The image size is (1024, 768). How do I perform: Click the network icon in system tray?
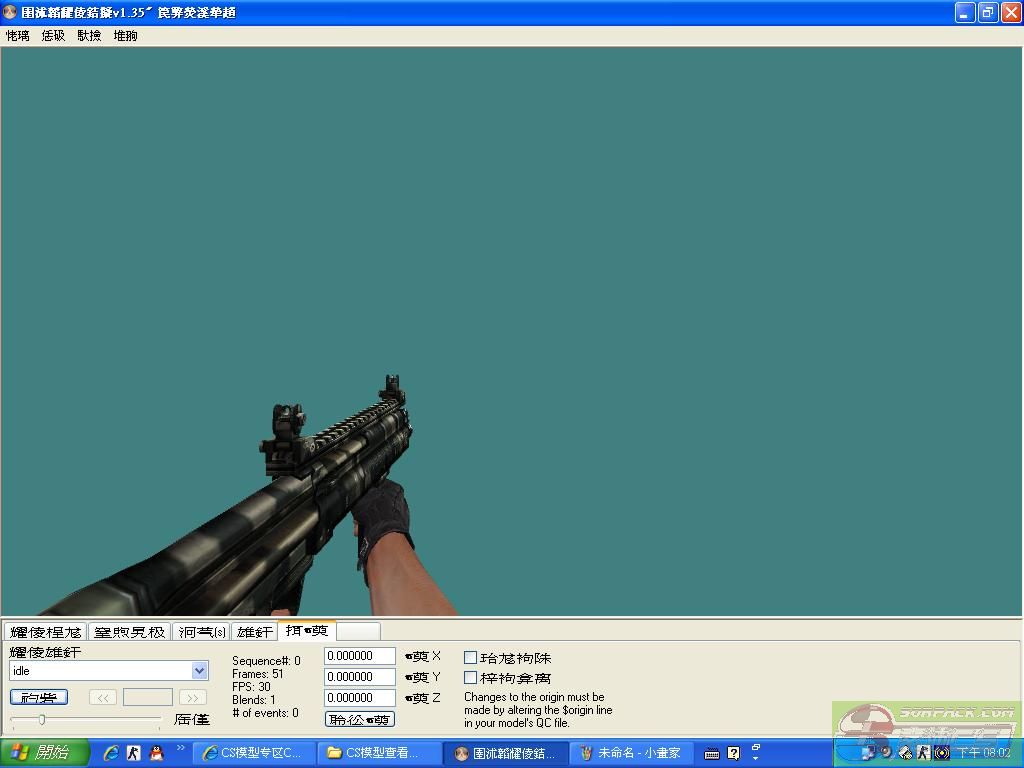[x=868, y=753]
